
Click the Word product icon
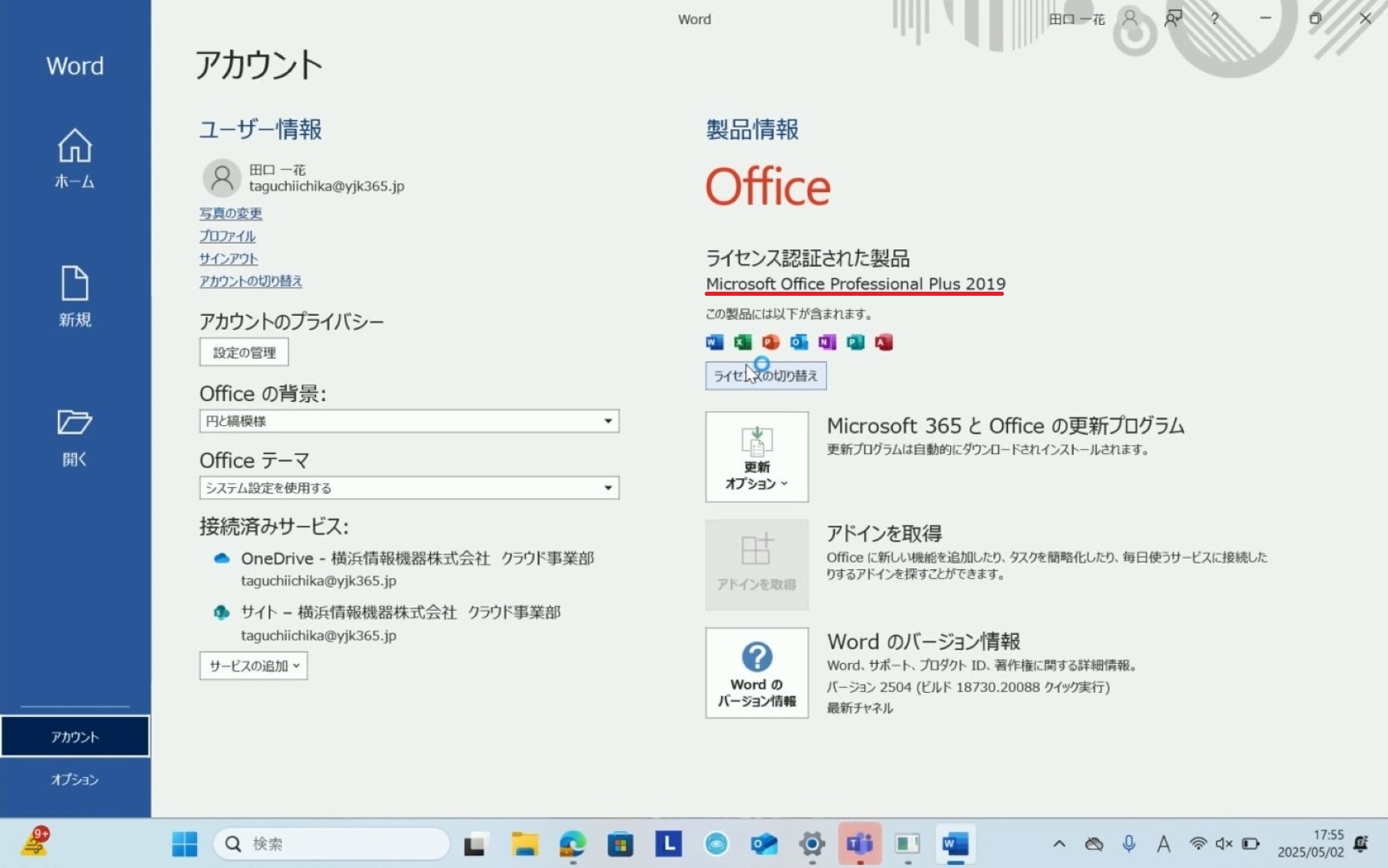coord(714,342)
